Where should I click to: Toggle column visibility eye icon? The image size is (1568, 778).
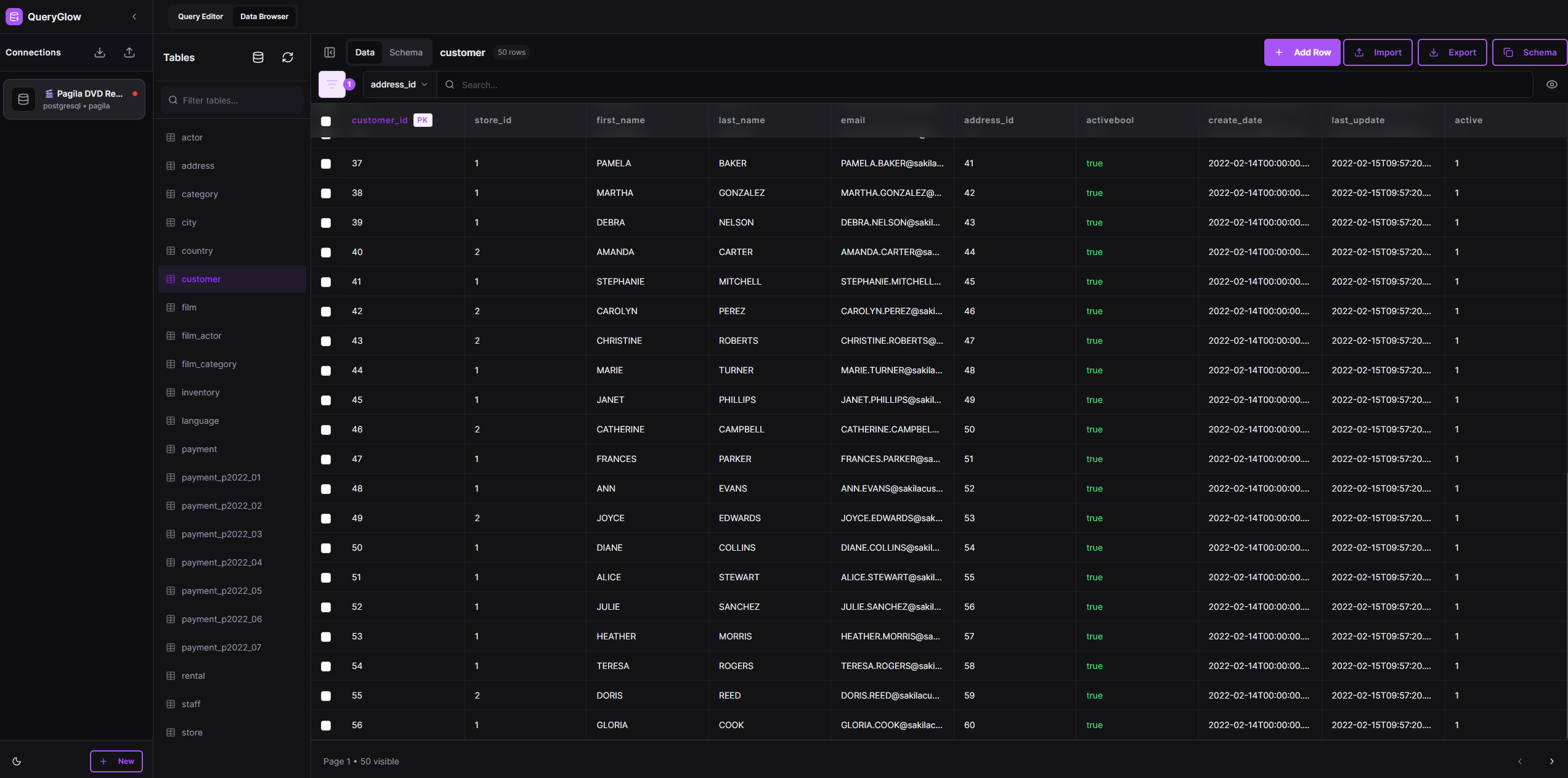(1551, 84)
